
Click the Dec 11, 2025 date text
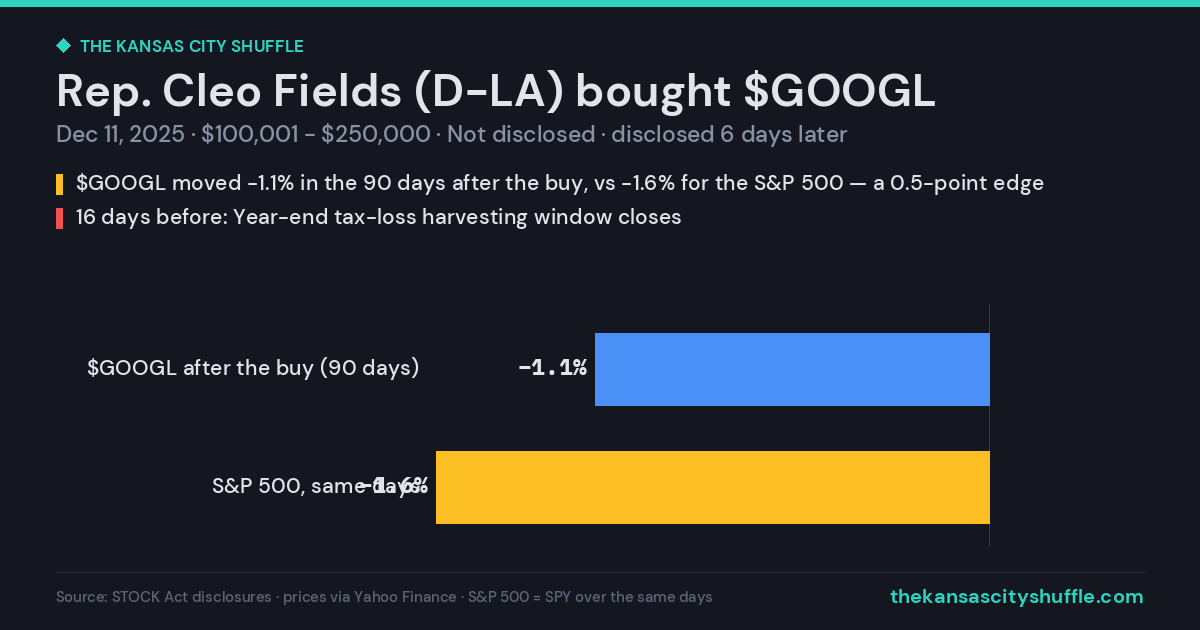120,135
